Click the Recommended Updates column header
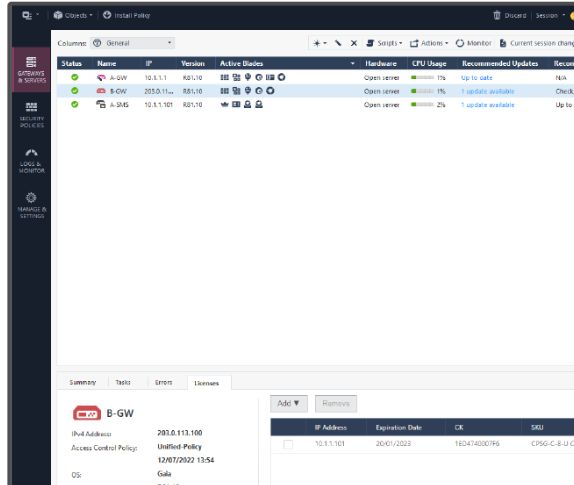The width and height of the screenshot is (574, 485). point(500,63)
